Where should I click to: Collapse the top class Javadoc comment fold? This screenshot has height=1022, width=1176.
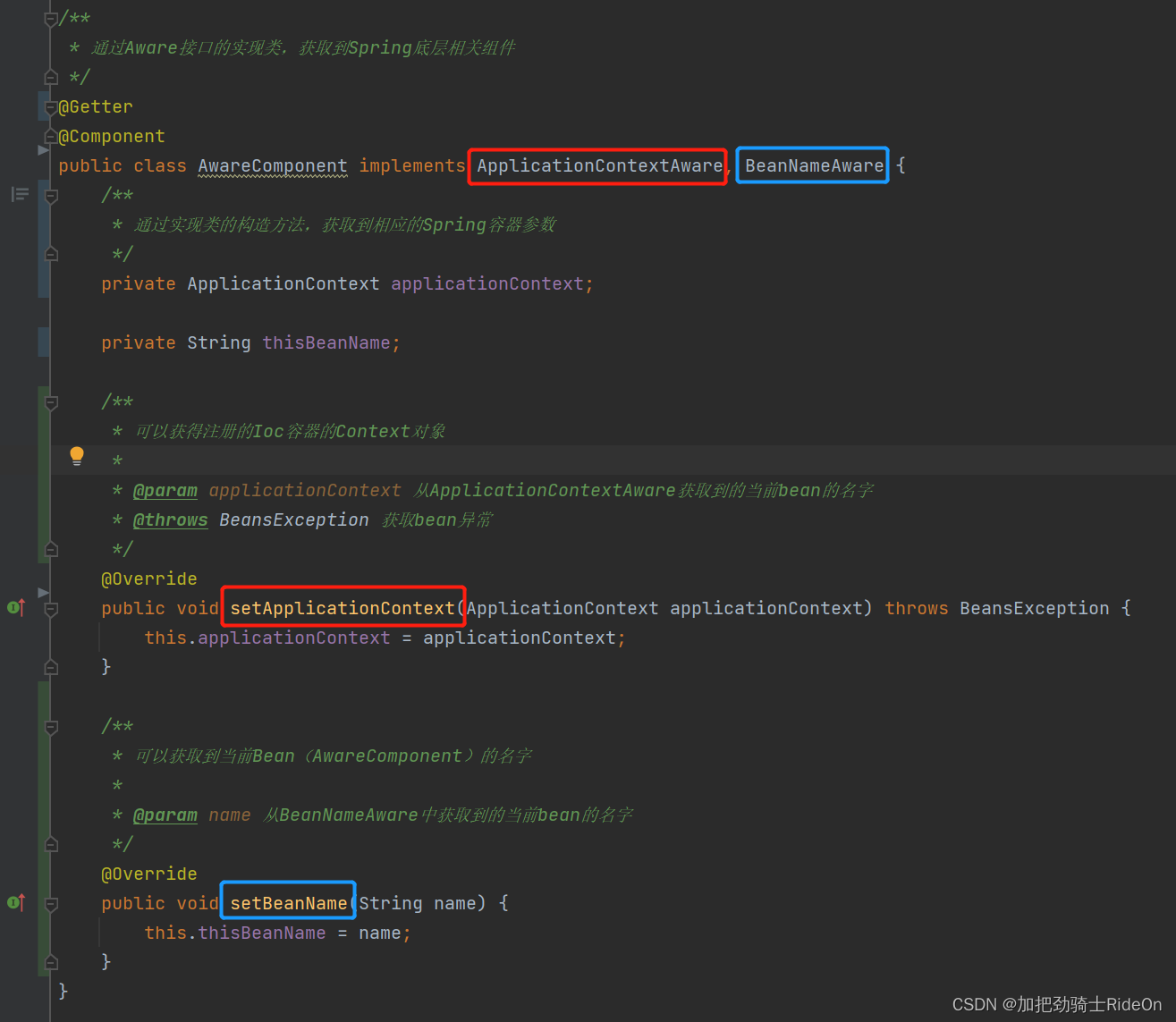point(51,19)
